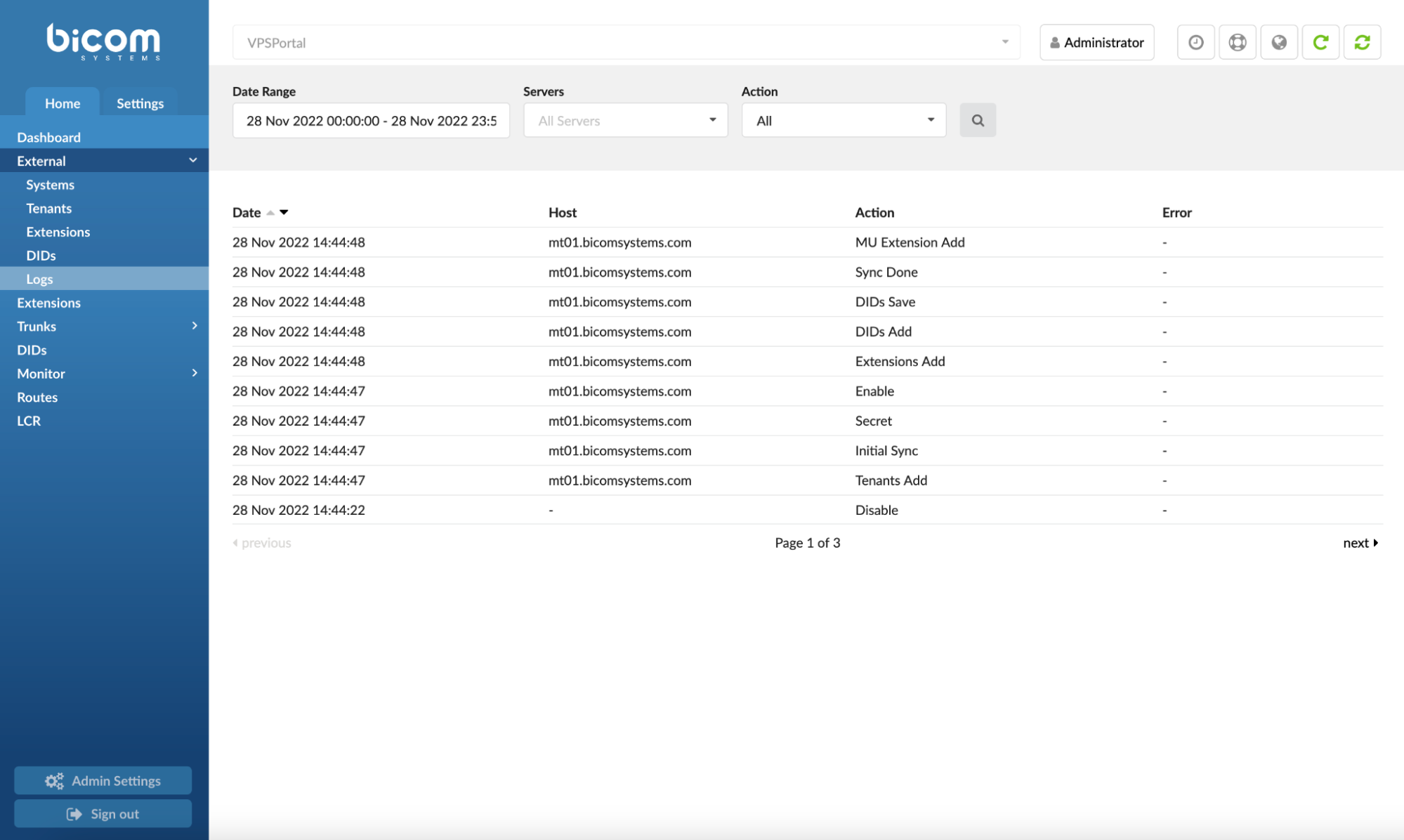Expand the Trunks submenu
This screenshot has height=840, width=1404.
[x=104, y=326]
